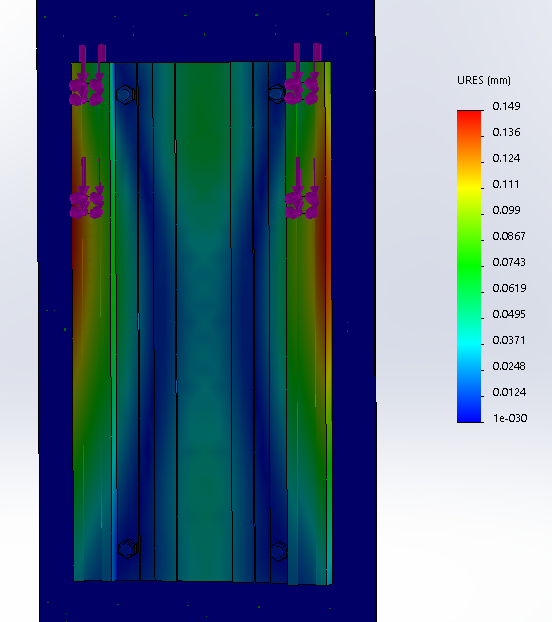Click the 0.111 legend label
The width and height of the screenshot is (552, 622).
[506, 184]
